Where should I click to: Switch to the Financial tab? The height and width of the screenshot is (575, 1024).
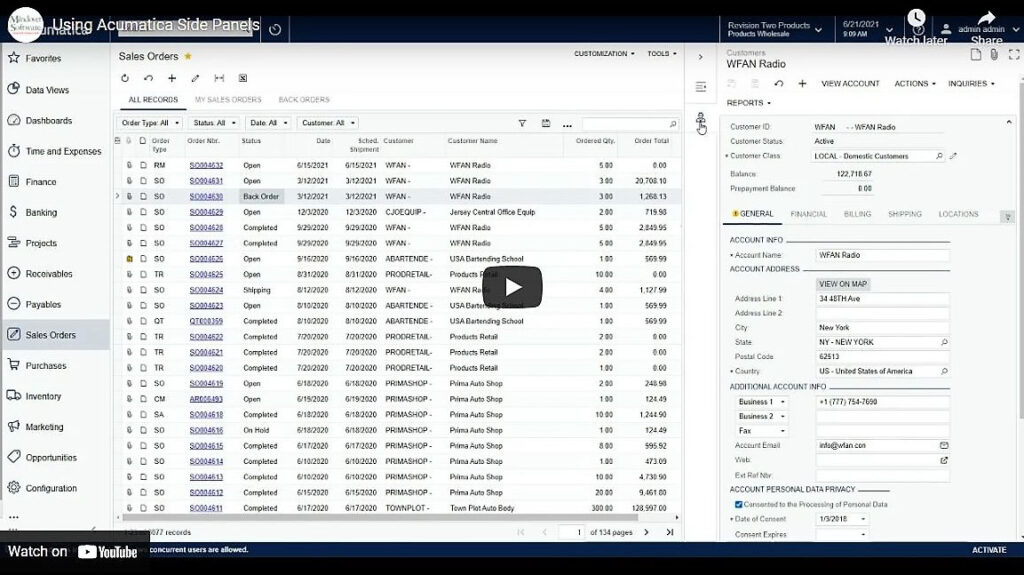click(808, 214)
